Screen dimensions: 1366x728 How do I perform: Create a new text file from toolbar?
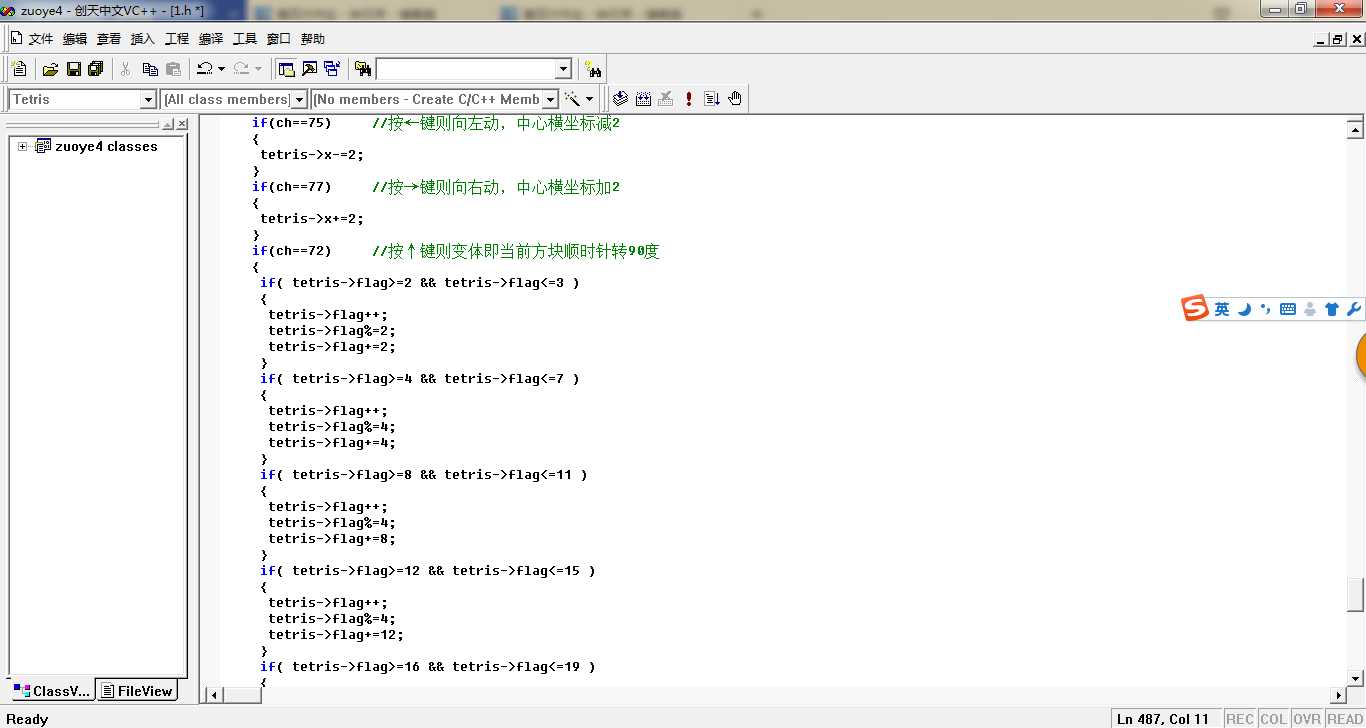click(x=19, y=69)
